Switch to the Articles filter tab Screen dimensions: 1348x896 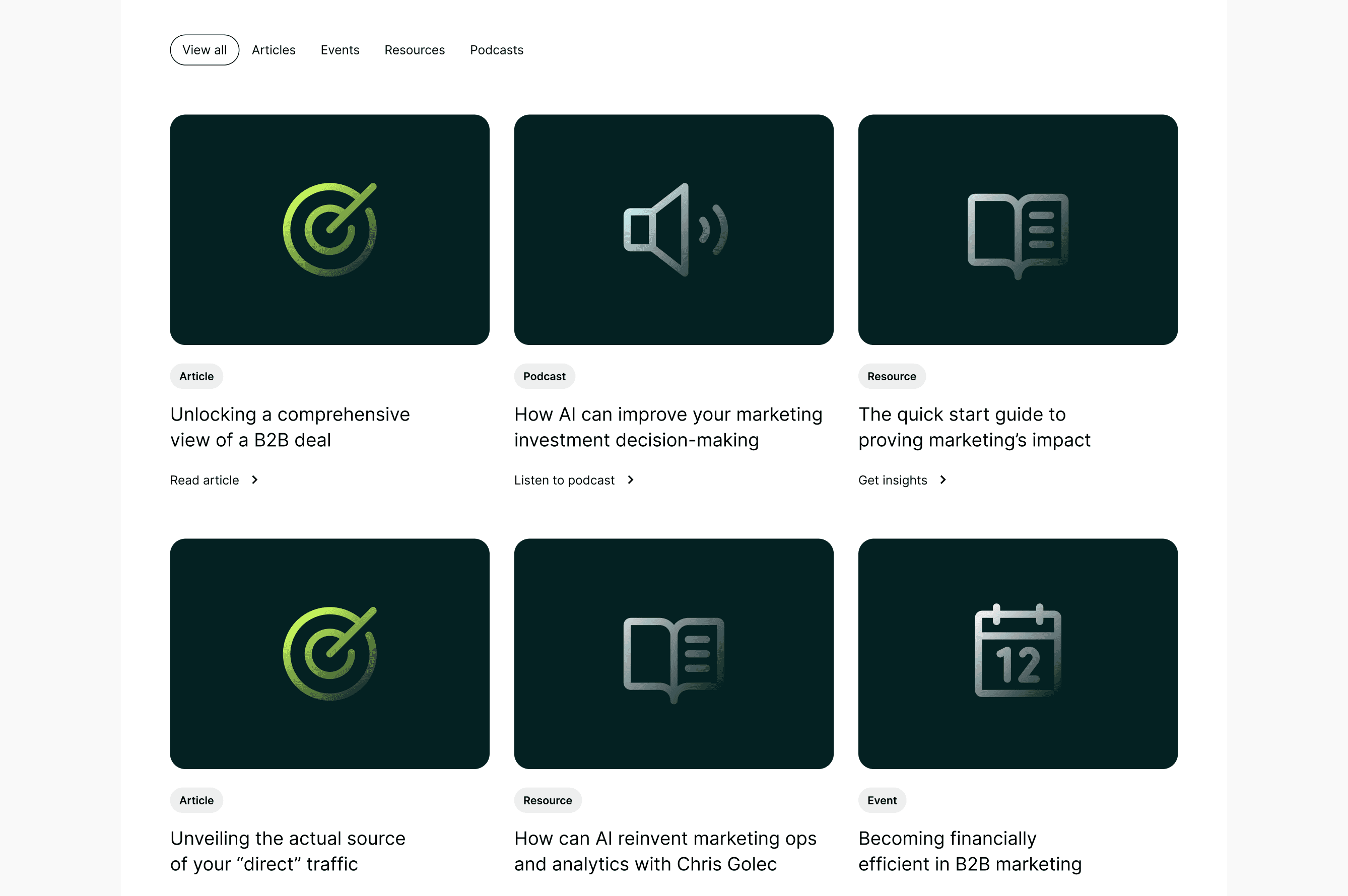(274, 50)
